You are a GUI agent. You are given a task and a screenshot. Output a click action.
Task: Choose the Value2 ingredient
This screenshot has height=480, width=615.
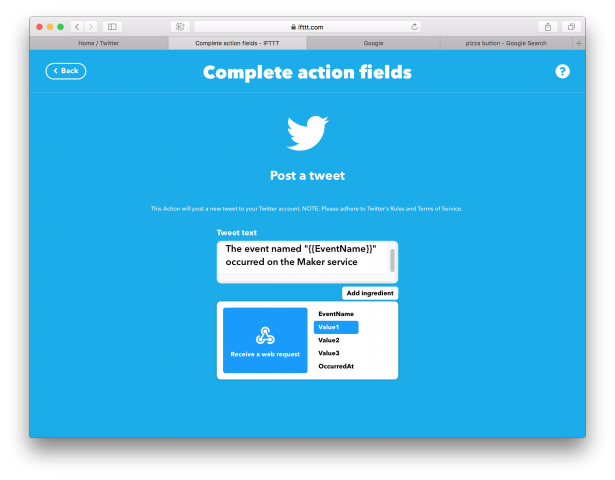tap(329, 340)
